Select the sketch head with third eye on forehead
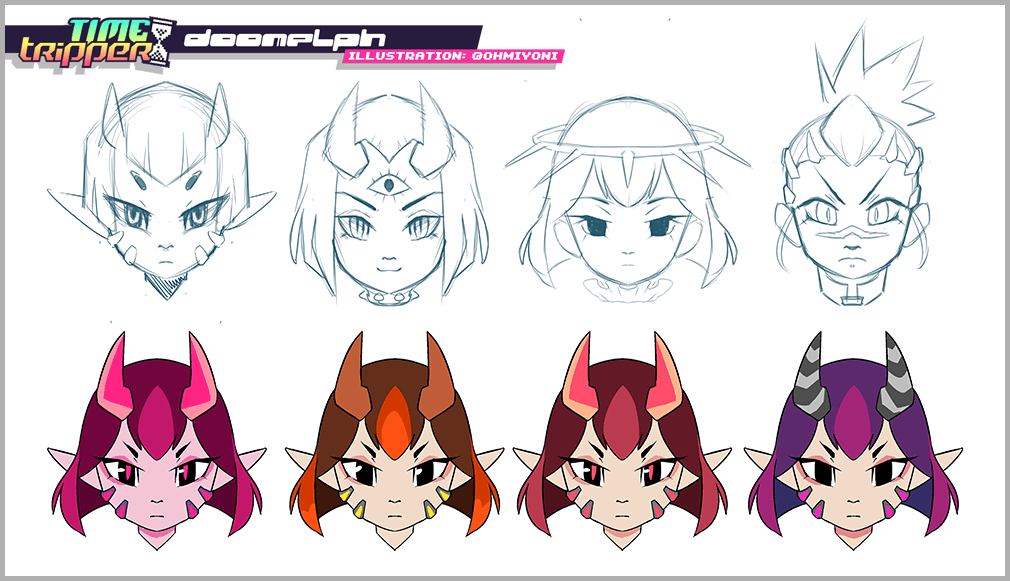 (x=388, y=193)
